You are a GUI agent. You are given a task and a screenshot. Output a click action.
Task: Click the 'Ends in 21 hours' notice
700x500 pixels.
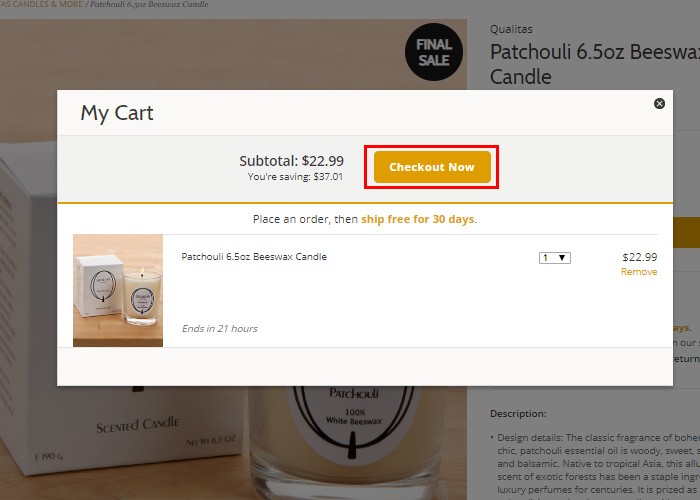pos(219,328)
